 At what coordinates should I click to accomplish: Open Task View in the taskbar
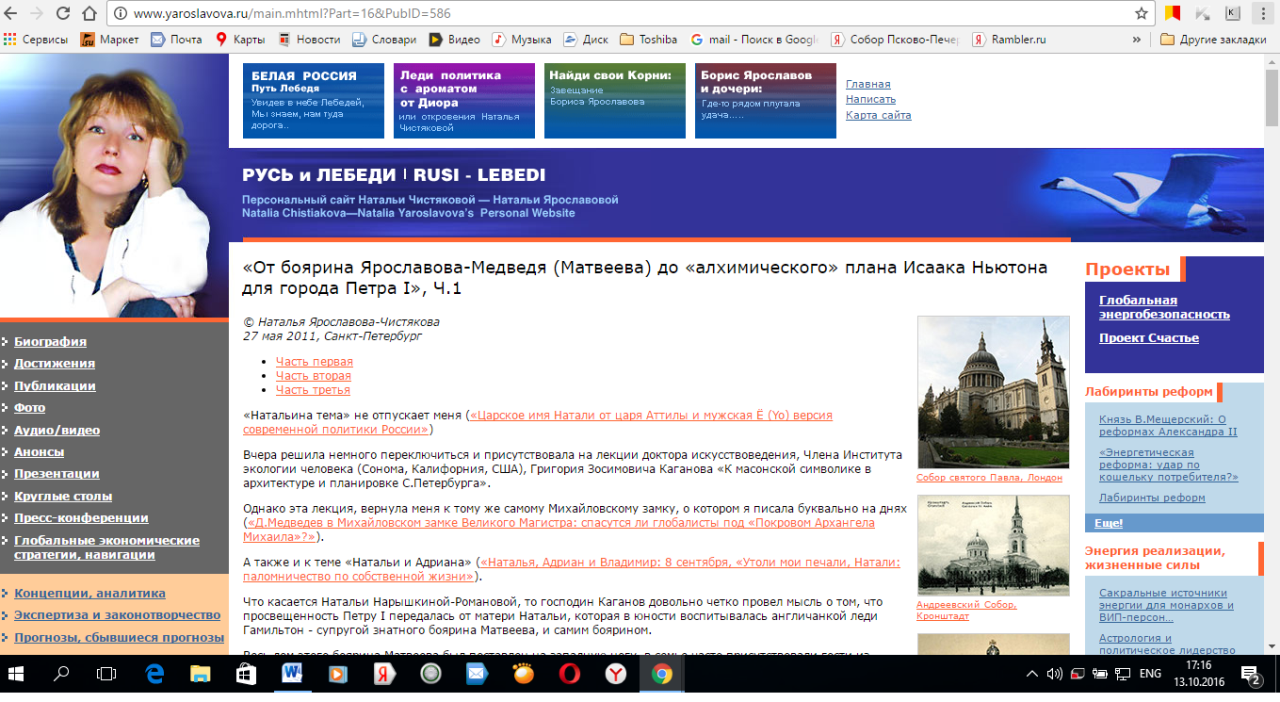106,674
